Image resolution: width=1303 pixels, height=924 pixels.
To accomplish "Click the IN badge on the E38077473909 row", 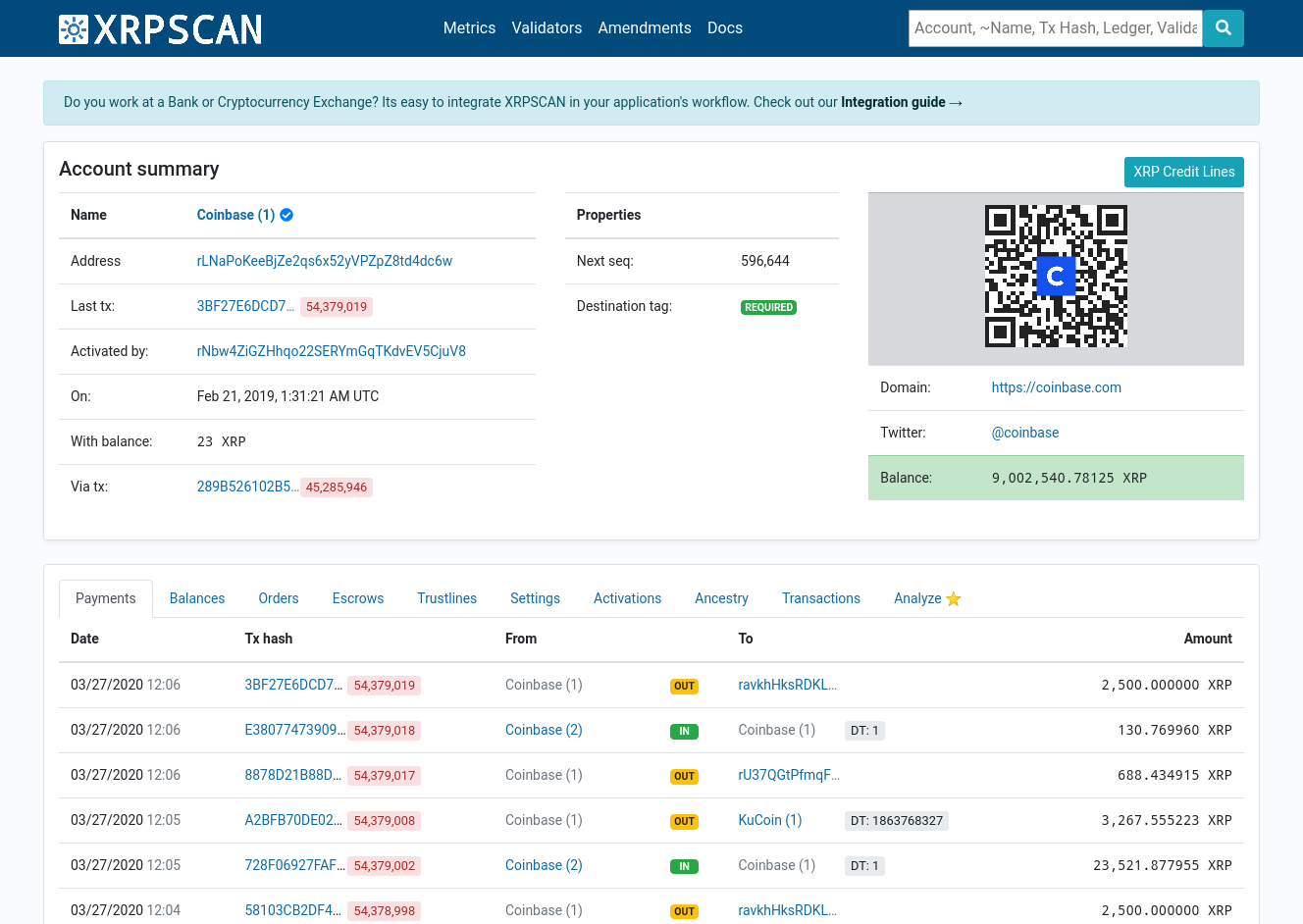I will [x=684, y=731].
